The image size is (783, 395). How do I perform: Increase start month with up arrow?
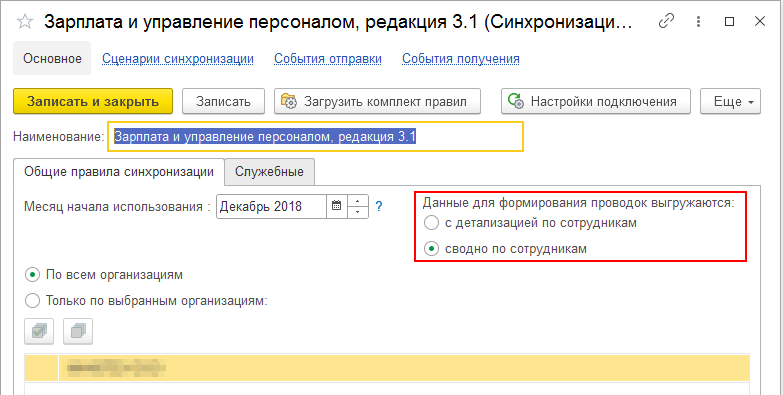click(358, 201)
